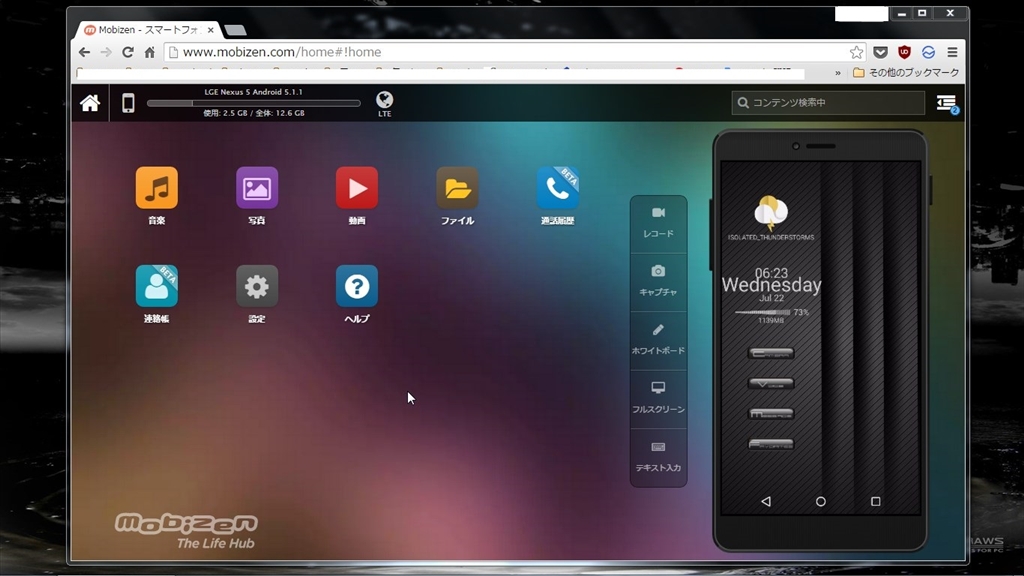
Task: Open the 設定 settings gear icon
Action: click(x=257, y=286)
